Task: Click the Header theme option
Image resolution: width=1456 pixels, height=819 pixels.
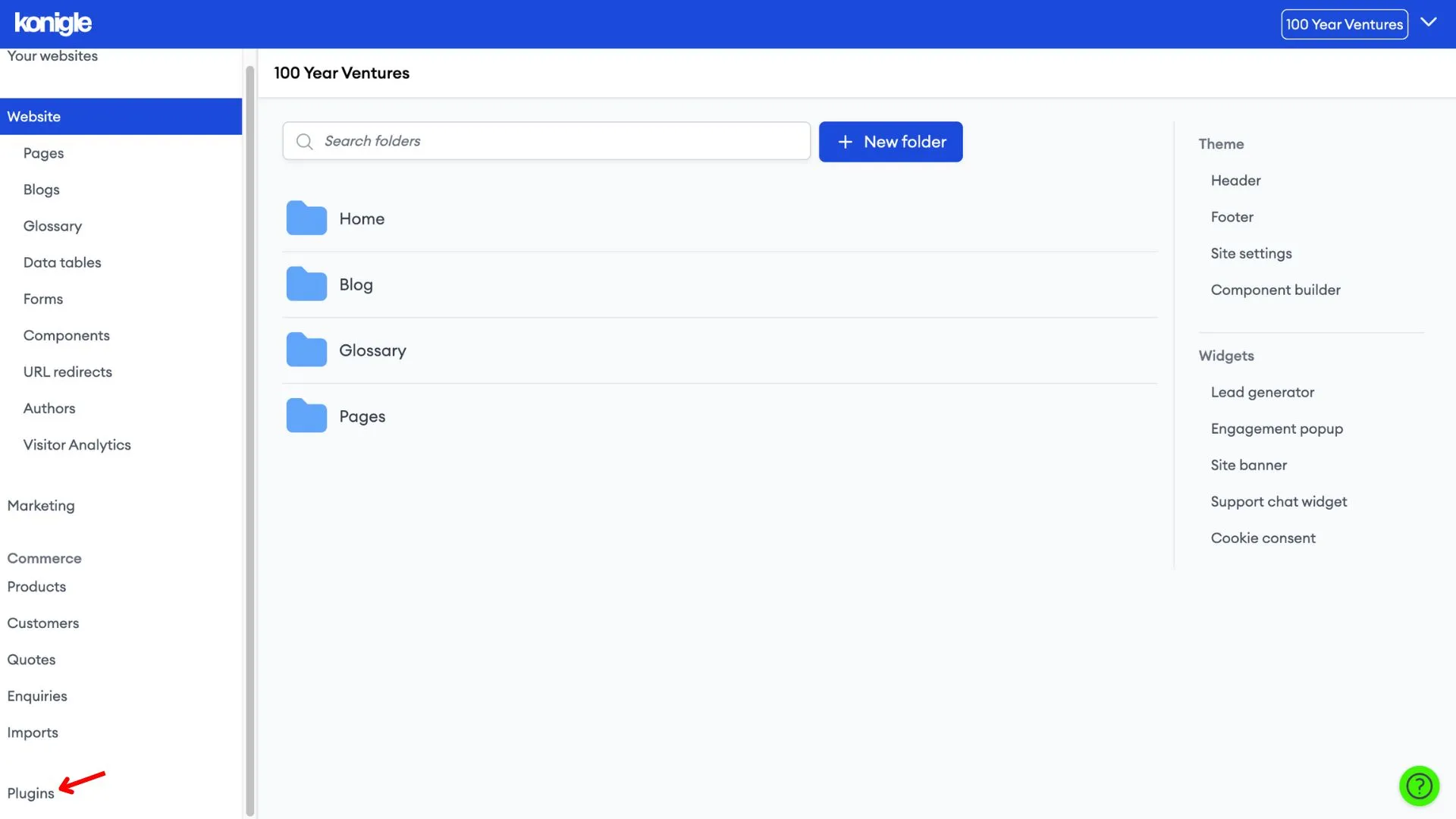Action: [1235, 180]
